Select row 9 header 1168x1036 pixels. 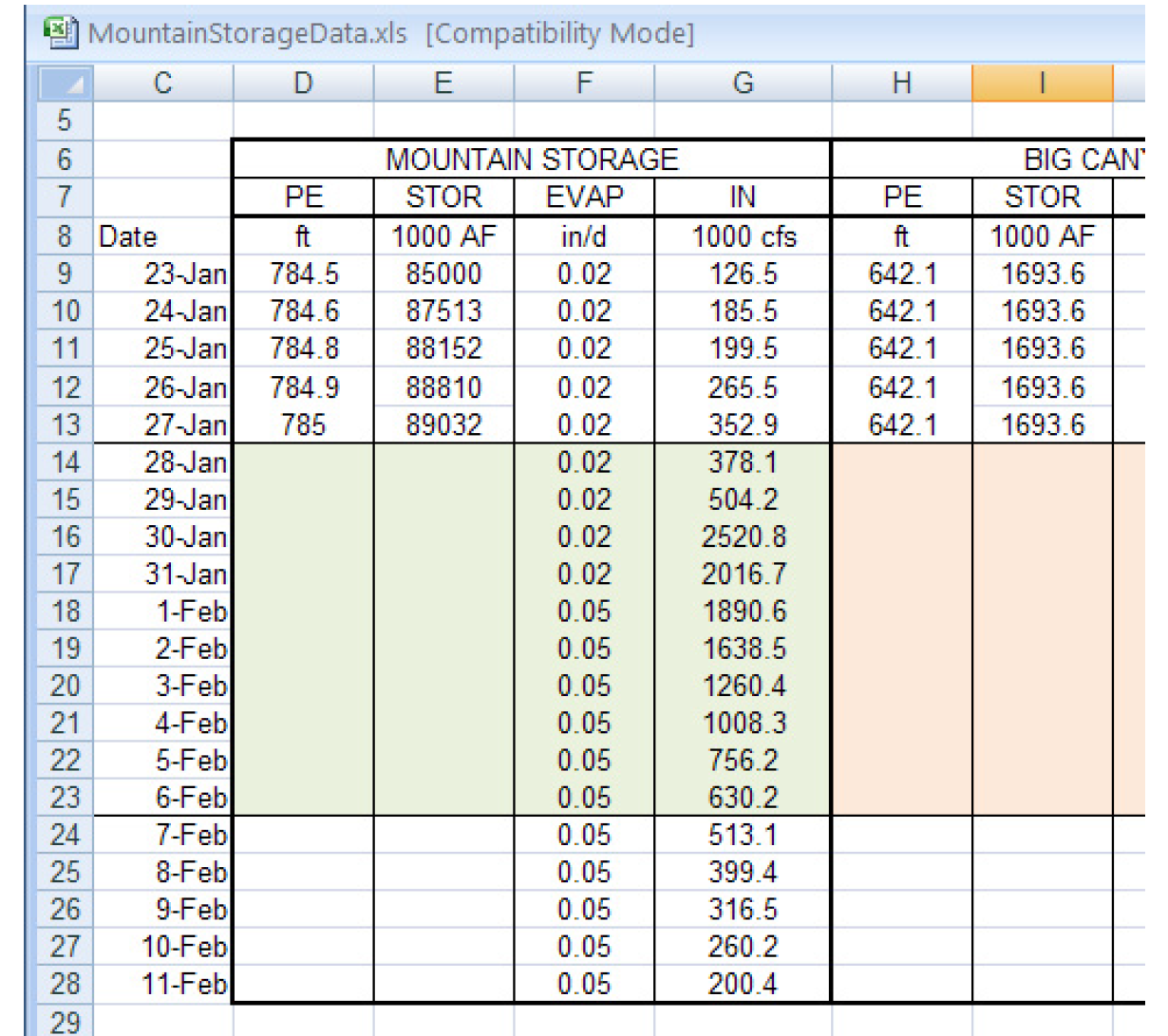click(65, 273)
